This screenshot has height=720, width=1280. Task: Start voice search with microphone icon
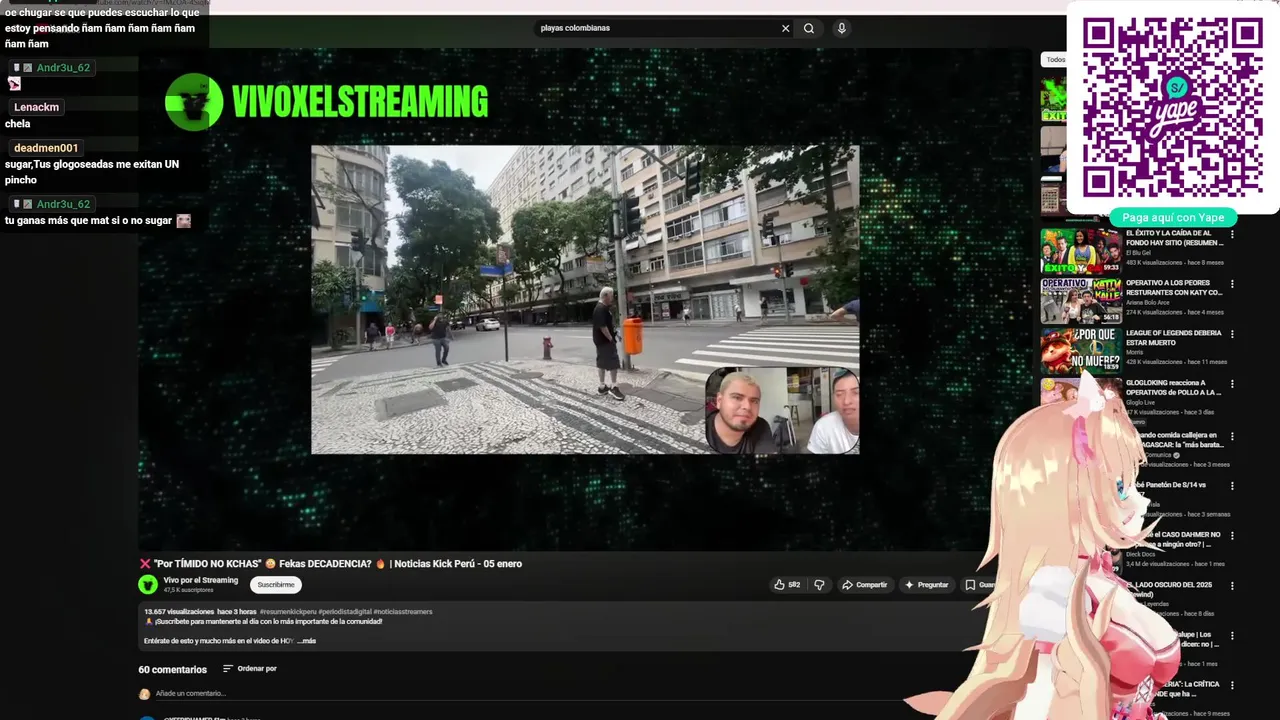841,28
